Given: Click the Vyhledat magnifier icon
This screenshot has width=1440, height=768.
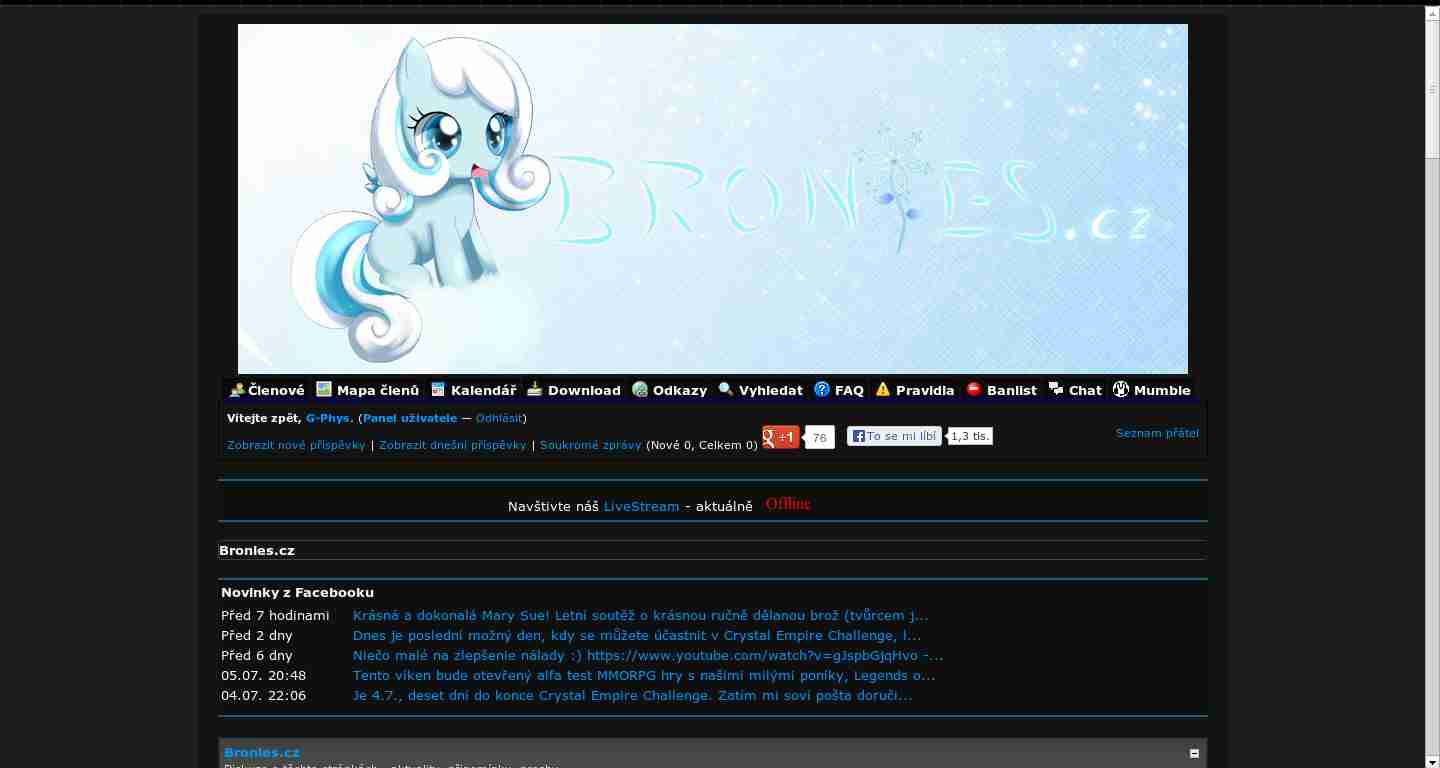Looking at the screenshot, I should pos(725,389).
